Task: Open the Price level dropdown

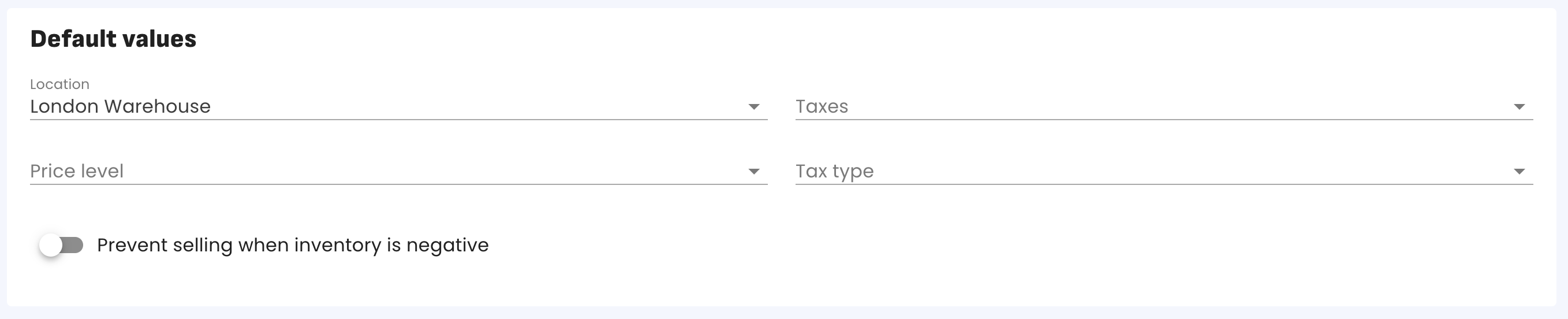Action: 390,171
